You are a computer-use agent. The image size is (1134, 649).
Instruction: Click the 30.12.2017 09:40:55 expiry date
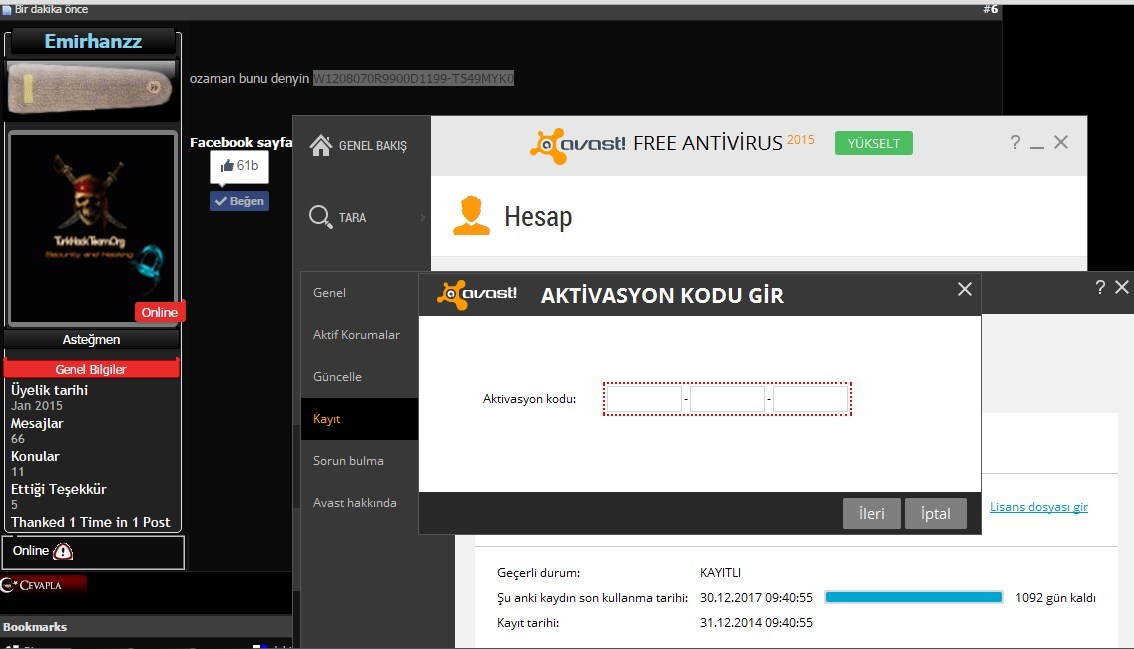coord(756,598)
